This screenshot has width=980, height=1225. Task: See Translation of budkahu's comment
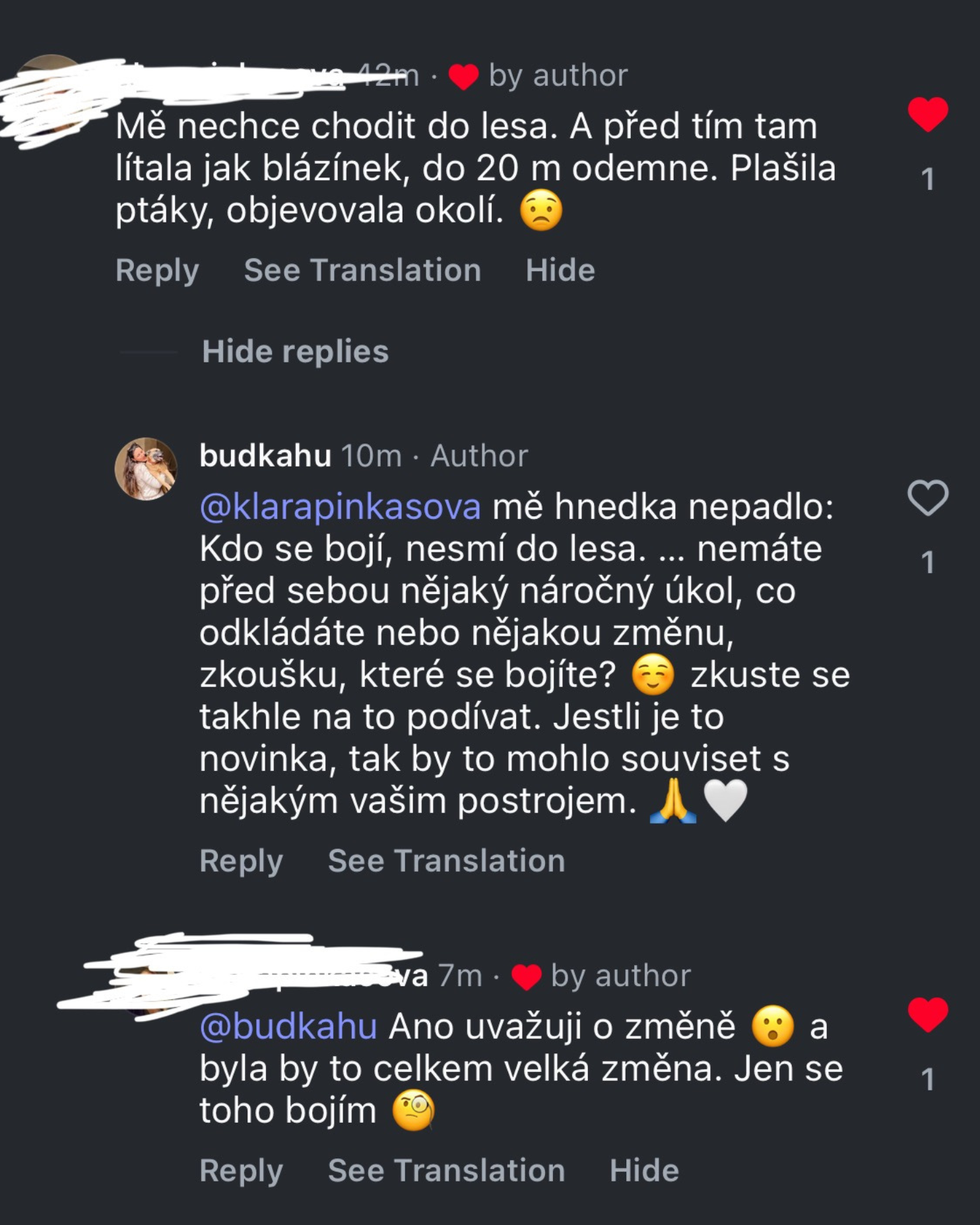tap(446, 861)
